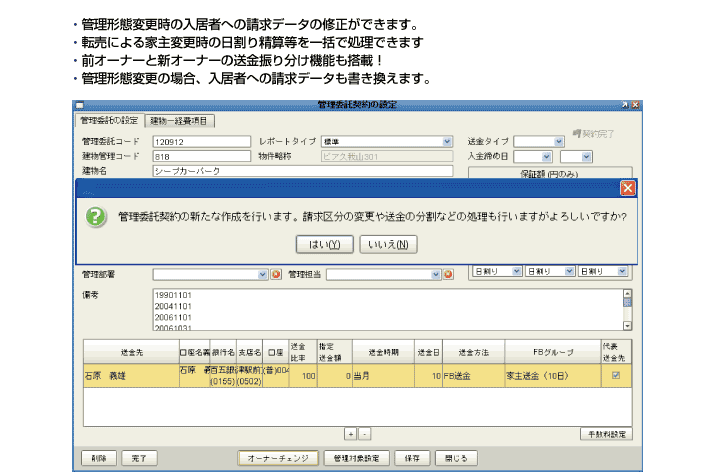Open the 管理担当 dropdown
Viewport: 711px width, 475px height.
[435, 275]
